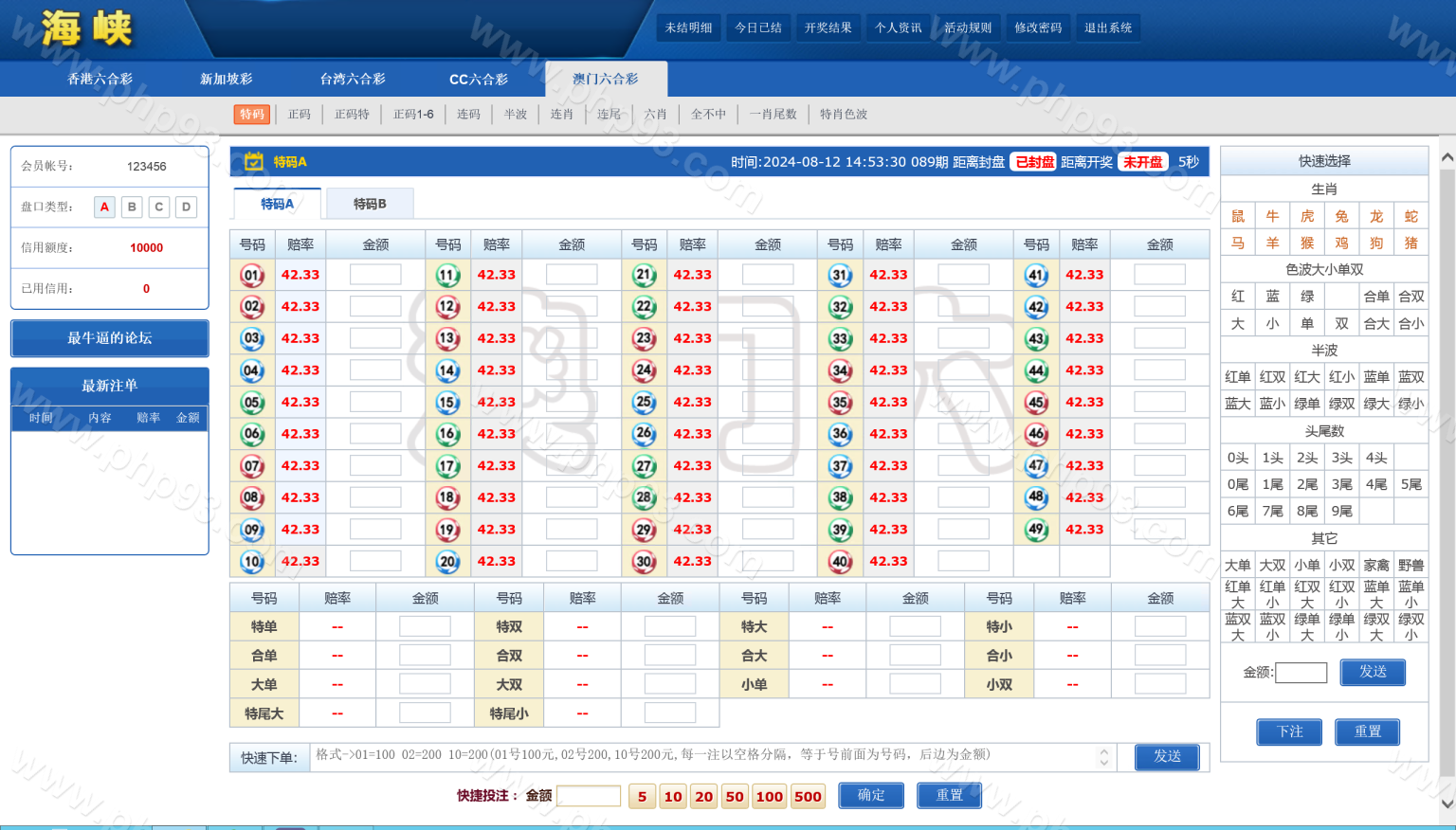Screen dimensions: 1456x830
Task: Click the quick order textarea stepper arrows
Action: 1103,757
